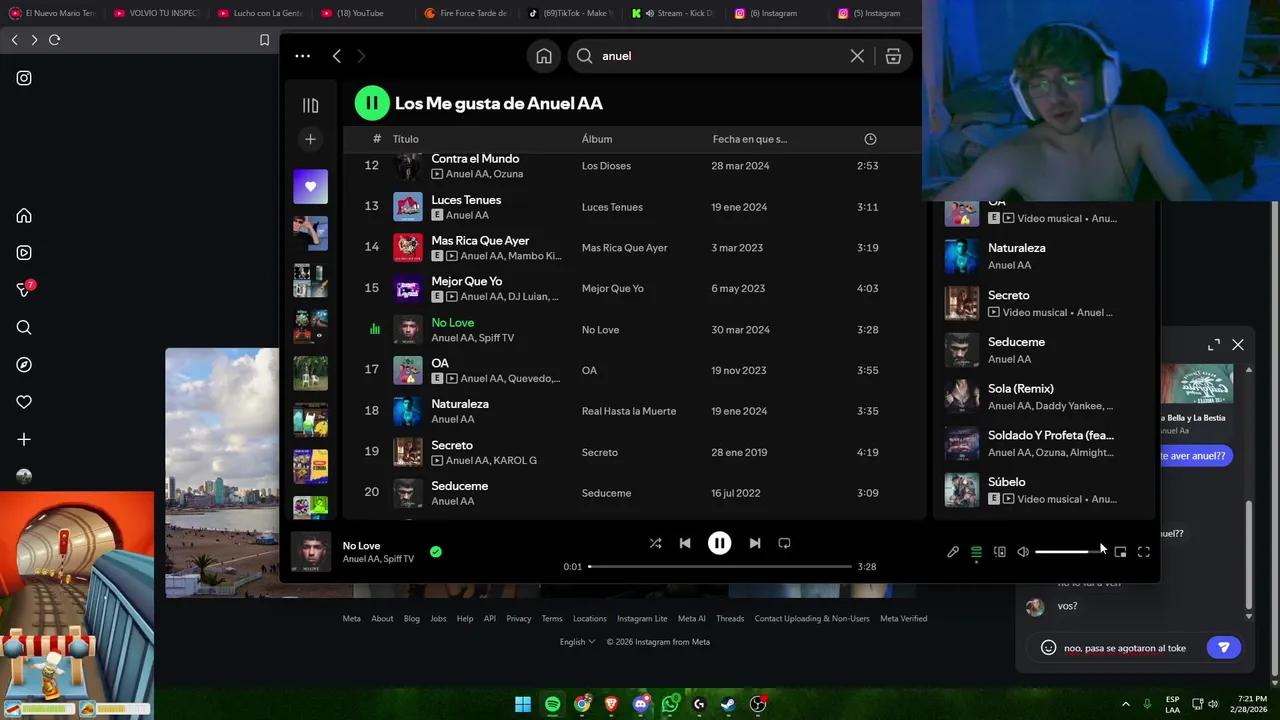Toggle repeat mode
This screenshot has width=1280, height=720.
click(x=784, y=543)
